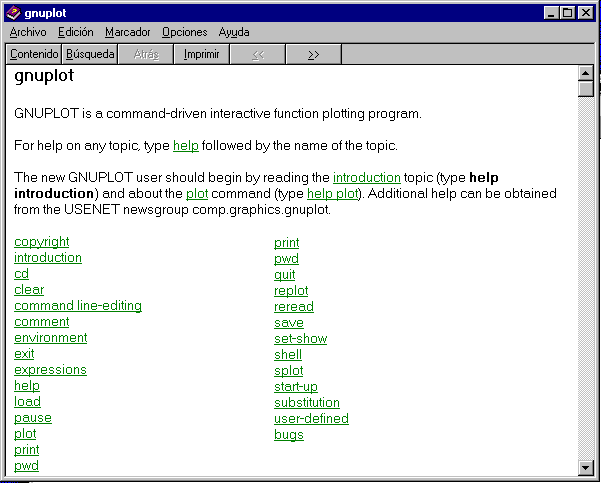Open the user-defined topic link
This screenshot has width=601, height=483.
(x=312, y=419)
